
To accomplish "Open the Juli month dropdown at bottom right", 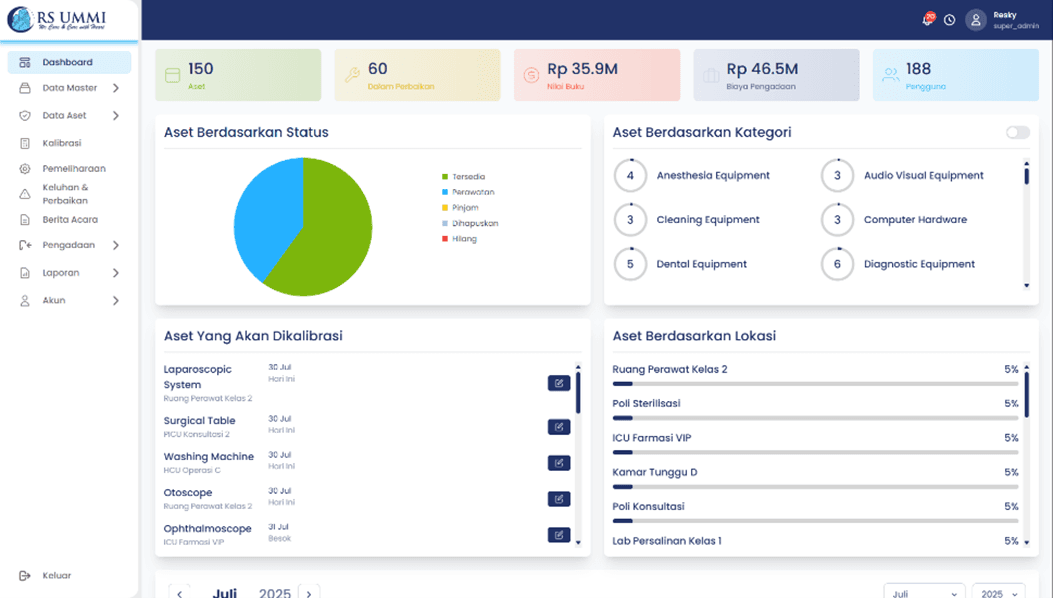I will click(924, 591).
